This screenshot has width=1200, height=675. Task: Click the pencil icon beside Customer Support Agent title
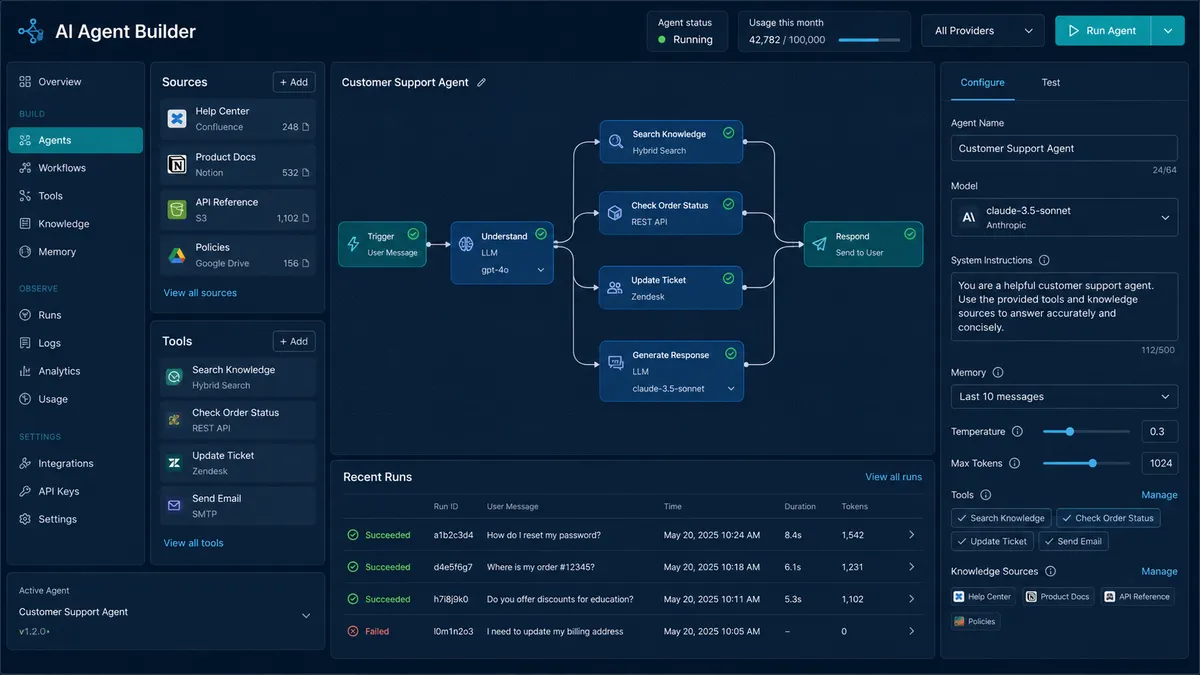(x=481, y=83)
